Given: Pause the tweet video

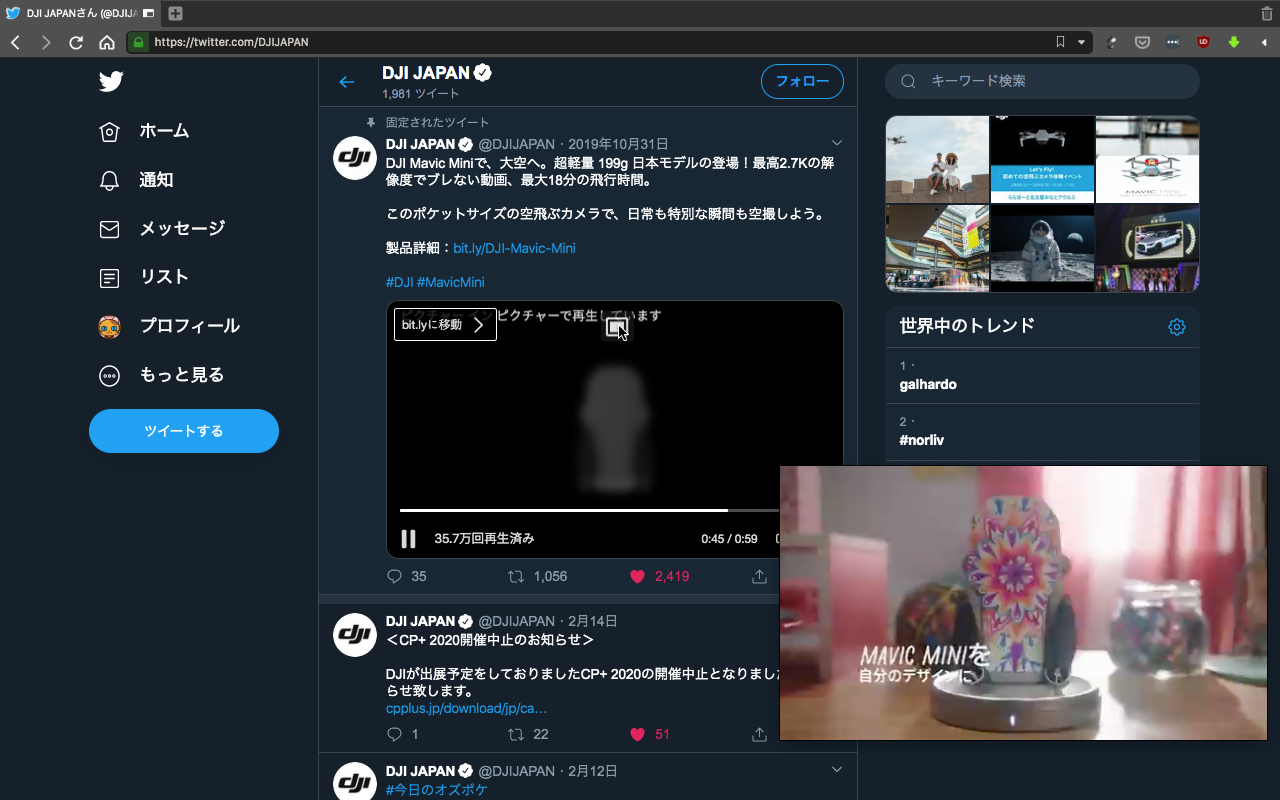Looking at the screenshot, I should (x=408, y=539).
